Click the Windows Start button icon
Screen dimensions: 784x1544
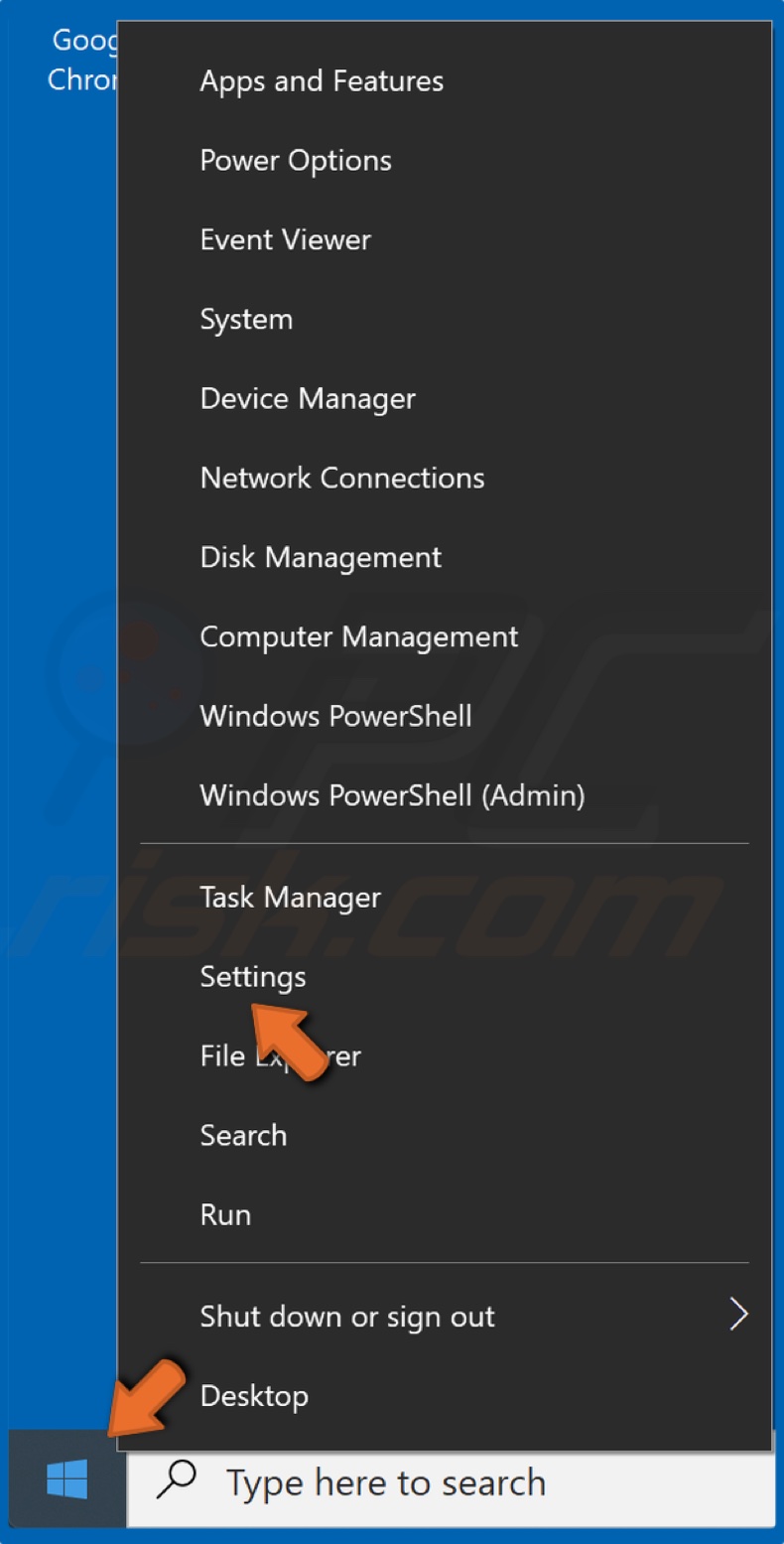[66, 1480]
